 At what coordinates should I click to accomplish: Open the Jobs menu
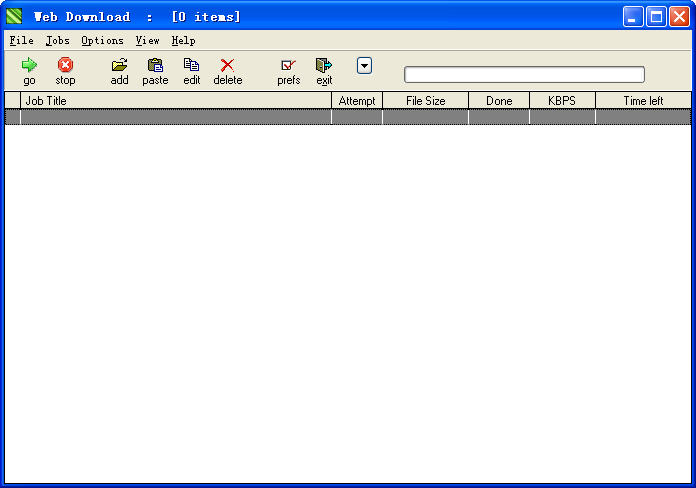pos(58,40)
